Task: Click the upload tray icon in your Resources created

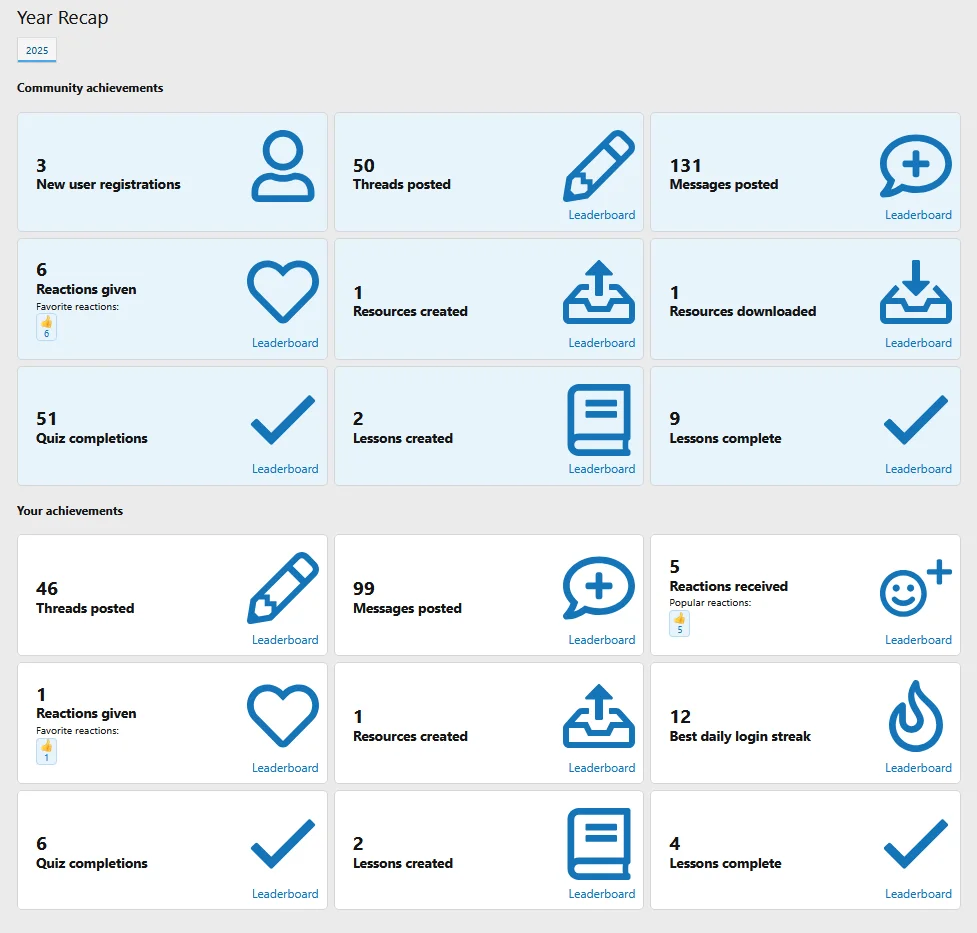Action: click(599, 716)
